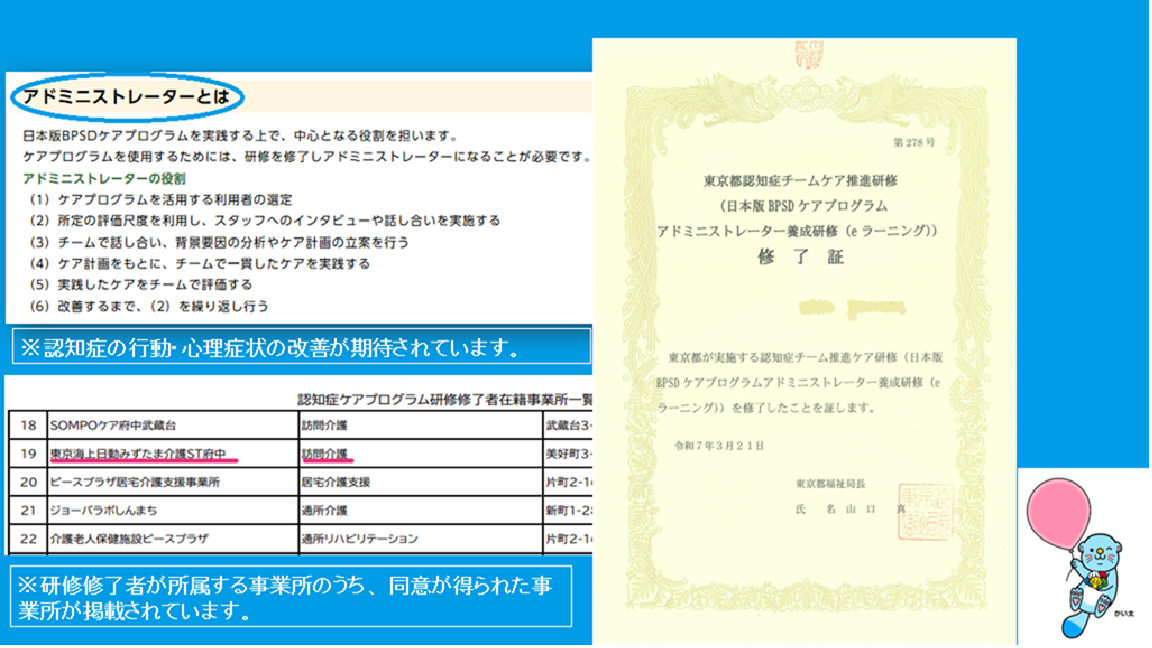Viewport: 1152px width, 648px height.
Task: Click the 修了証 title on the certificate
Action: tap(803, 257)
